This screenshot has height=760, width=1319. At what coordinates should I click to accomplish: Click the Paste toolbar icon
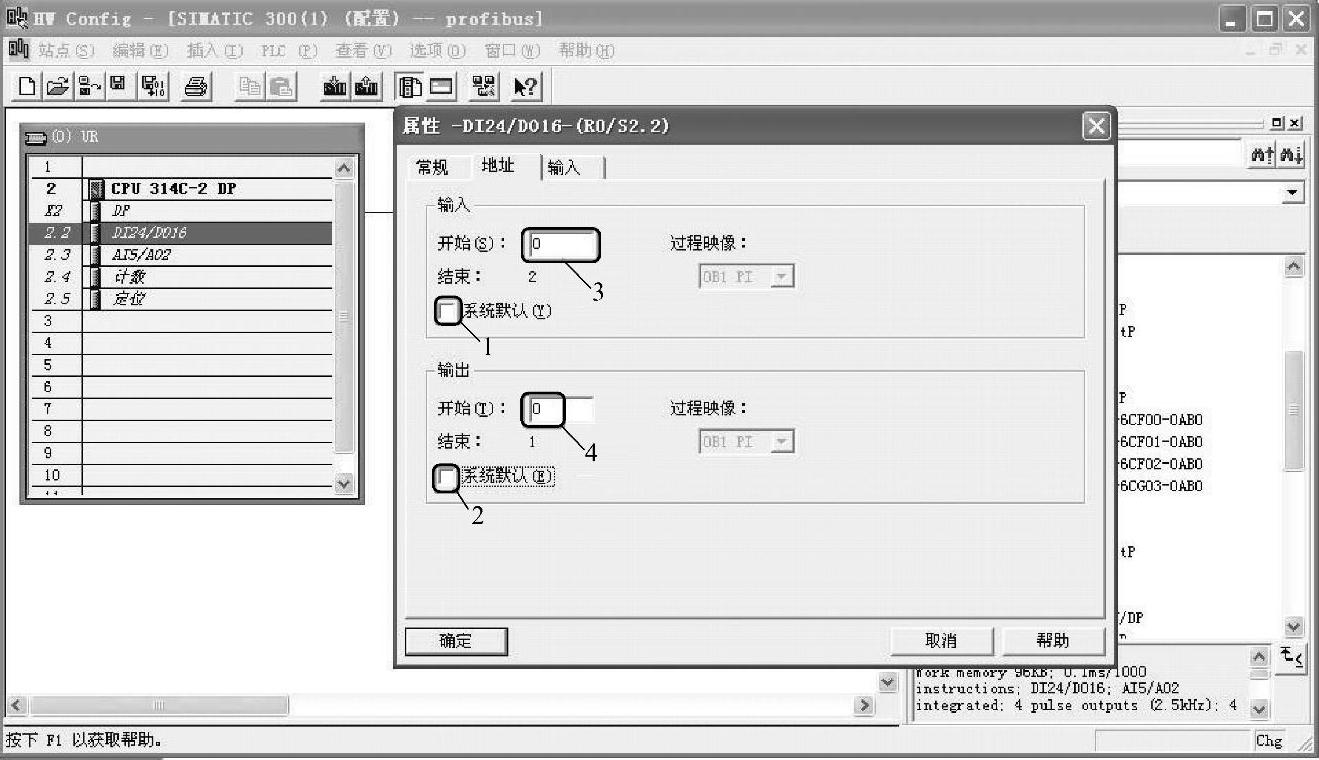[281, 88]
